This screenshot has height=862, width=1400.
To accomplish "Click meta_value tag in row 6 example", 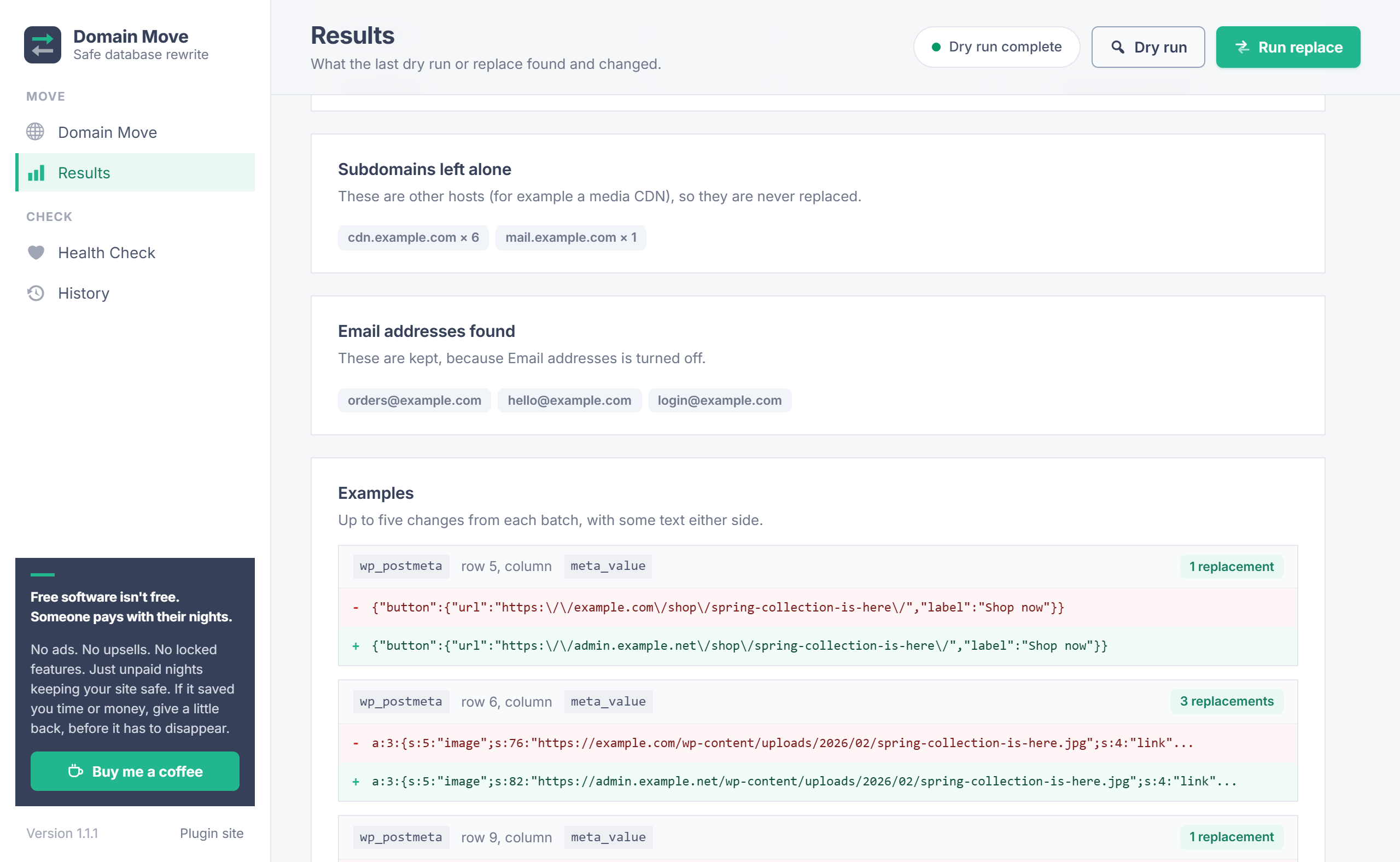I will (608, 702).
